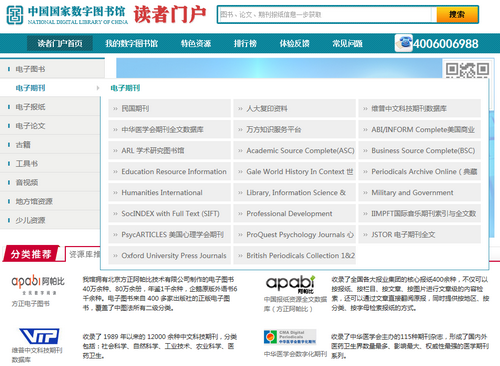Viewport: 500px width, 366px height.
Task: Switch to the 资源库推荐 tab
Action: coord(83,254)
